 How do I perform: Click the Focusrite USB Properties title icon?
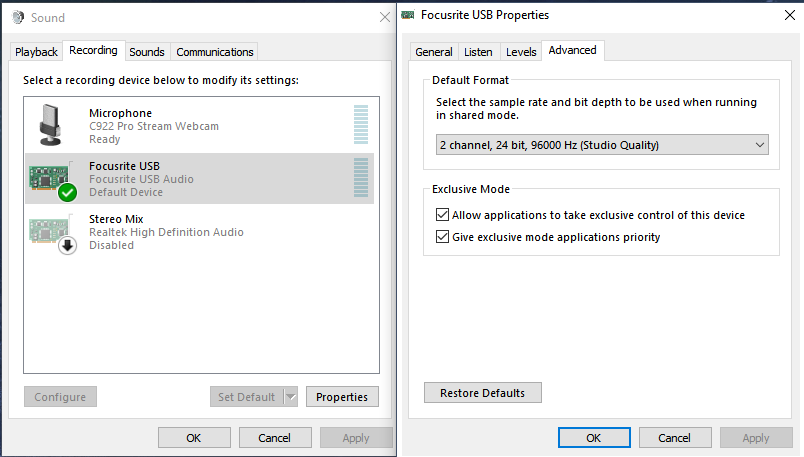[x=408, y=15]
